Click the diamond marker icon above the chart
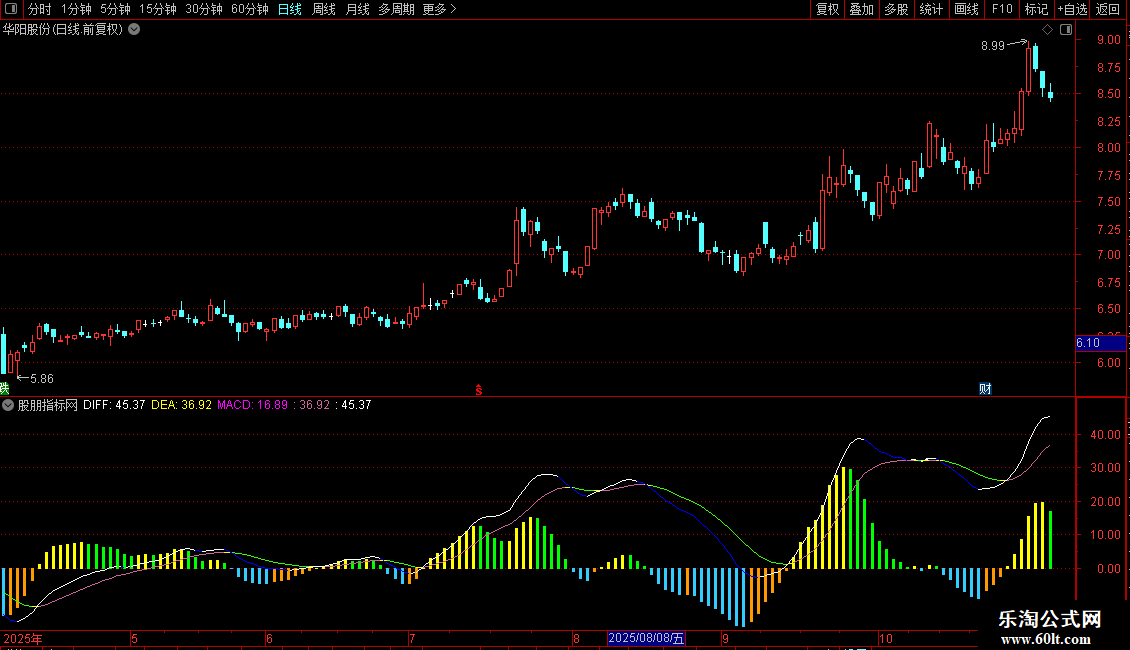This screenshot has width=1130, height=650. (1047, 30)
